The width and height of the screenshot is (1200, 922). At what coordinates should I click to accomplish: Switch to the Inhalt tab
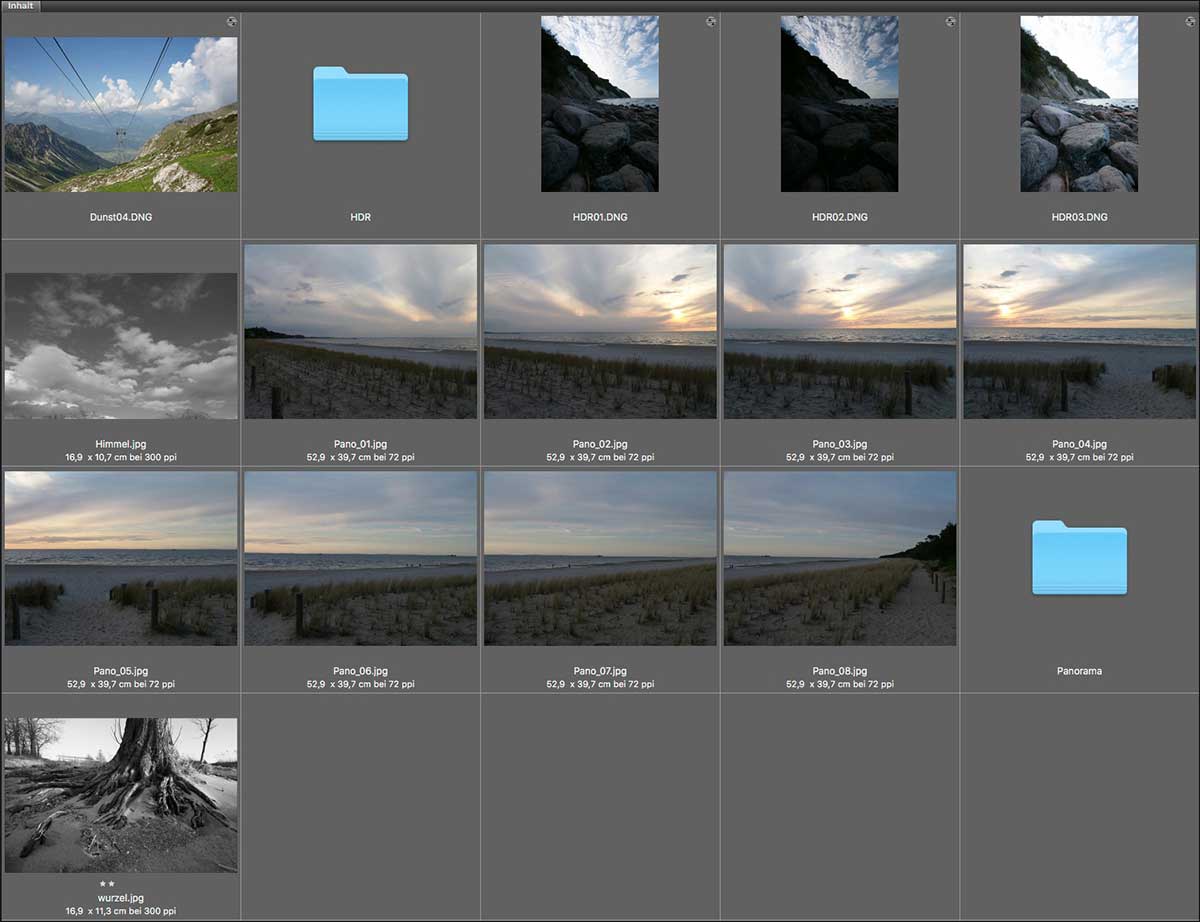[20, 6]
